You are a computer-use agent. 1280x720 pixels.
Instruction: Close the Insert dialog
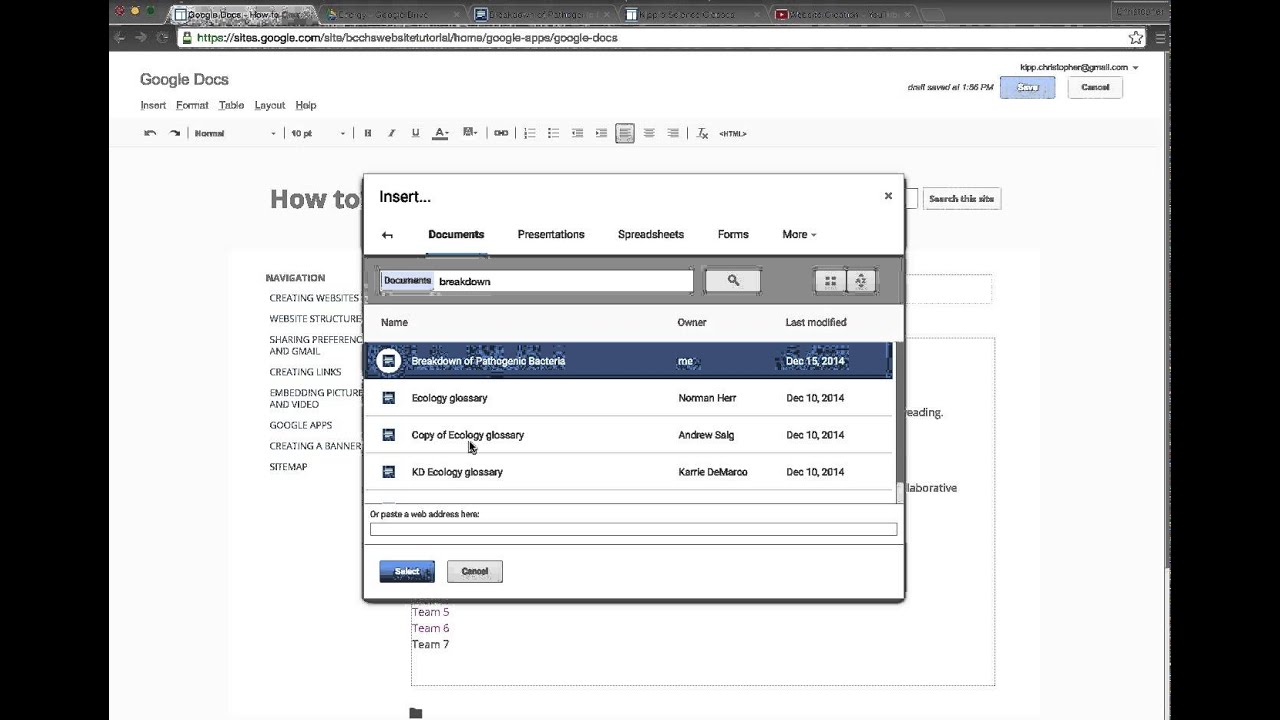[888, 196]
